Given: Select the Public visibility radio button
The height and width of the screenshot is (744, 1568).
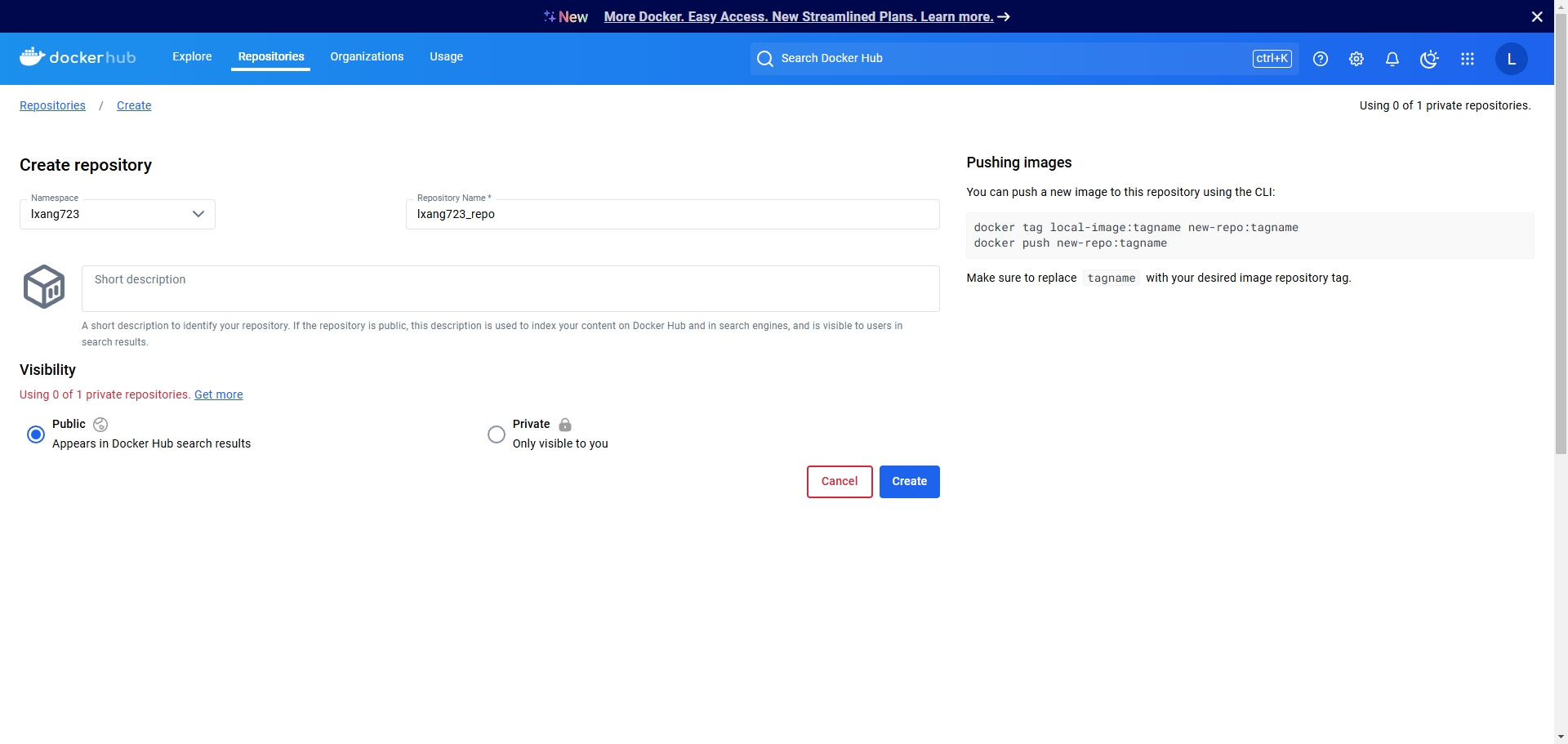Looking at the screenshot, I should coord(36,434).
